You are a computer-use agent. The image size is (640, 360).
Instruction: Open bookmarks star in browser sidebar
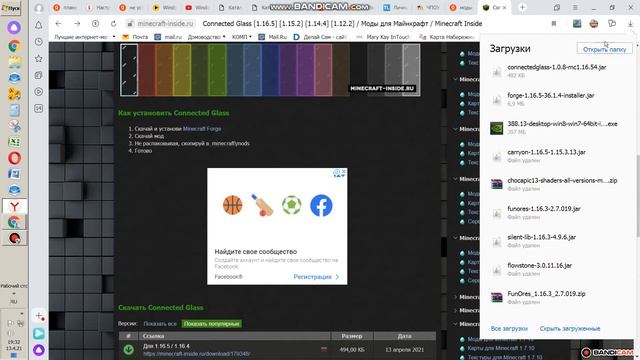[x=39, y=58]
